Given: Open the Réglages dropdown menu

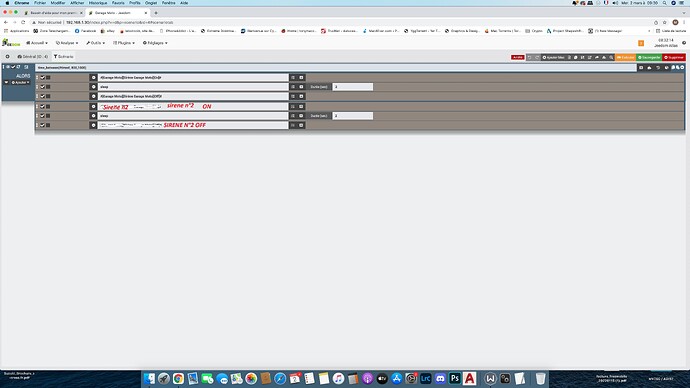Looking at the screenshot, I should click(x=155, y=43).
